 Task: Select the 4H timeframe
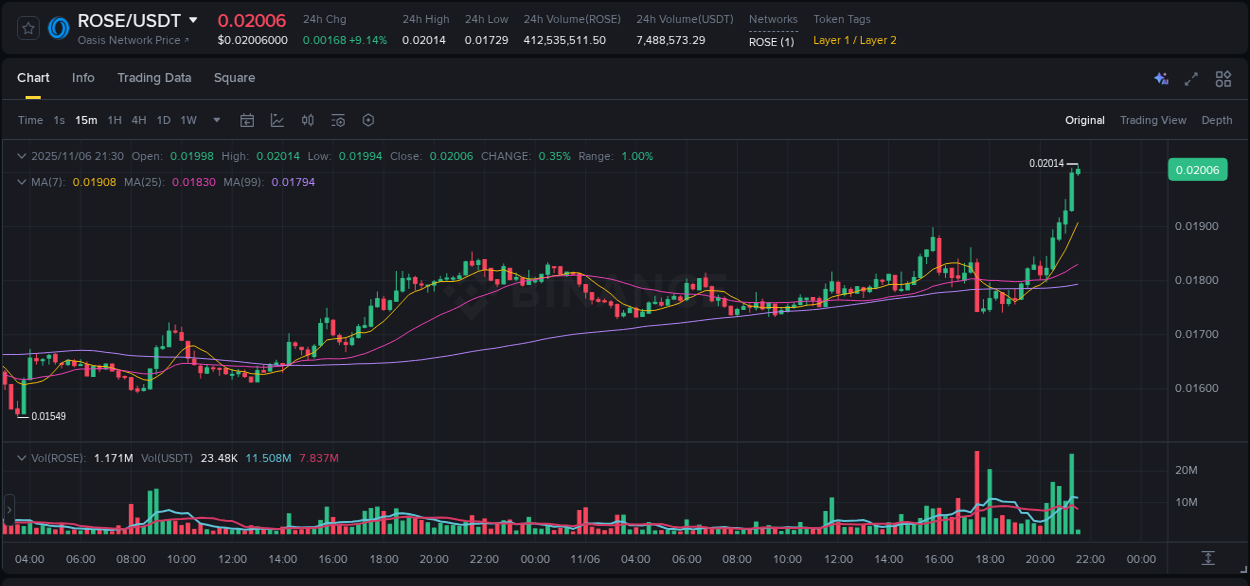138,120
